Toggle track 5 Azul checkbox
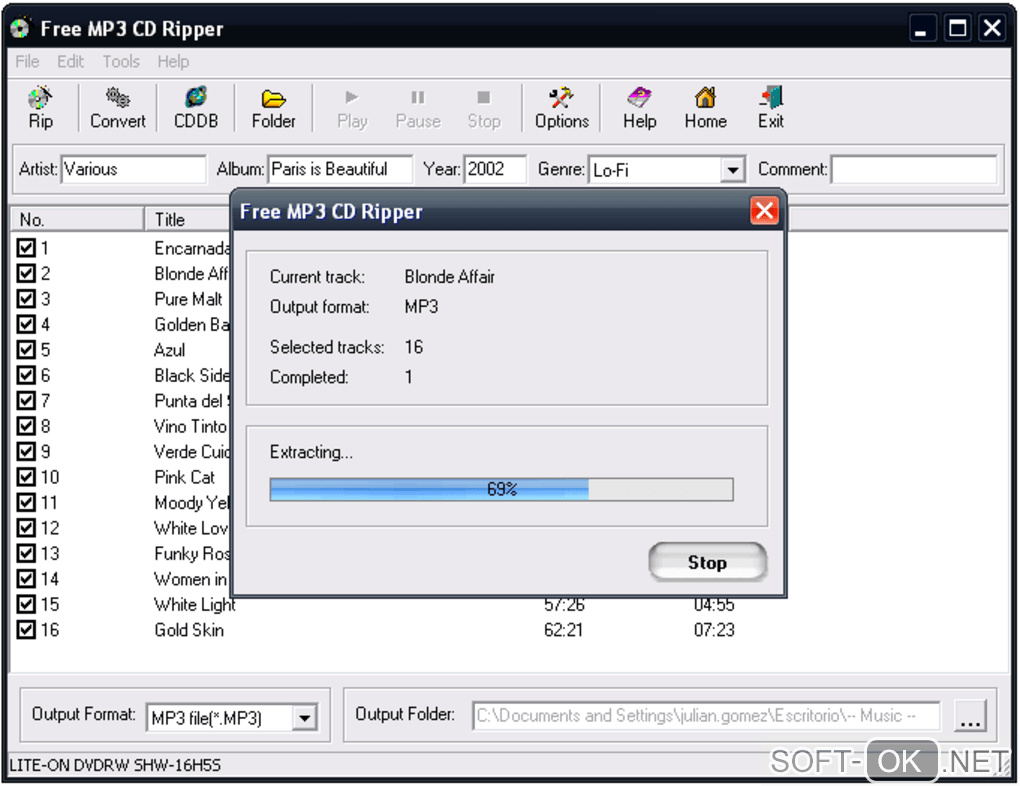 click(x=26, y=349)
